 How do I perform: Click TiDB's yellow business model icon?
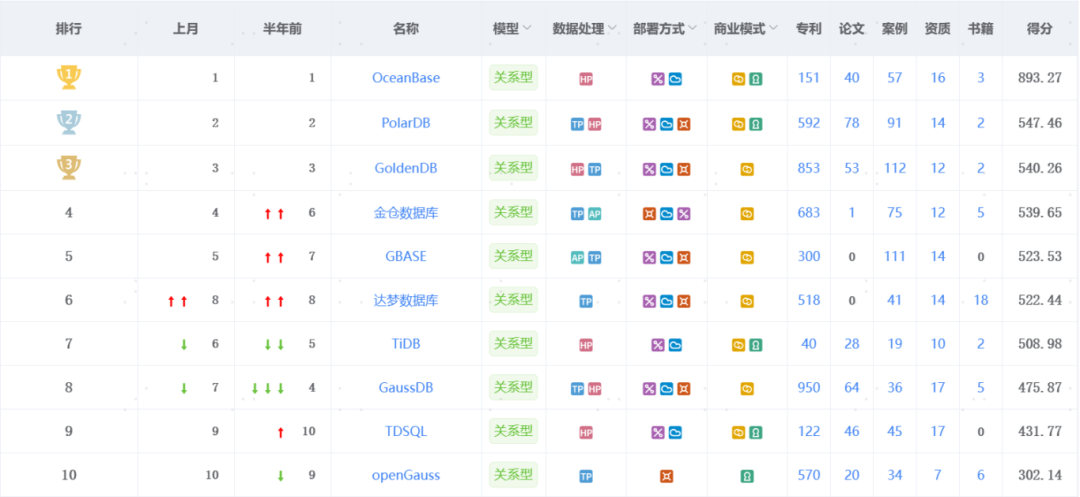click(738, 345)
